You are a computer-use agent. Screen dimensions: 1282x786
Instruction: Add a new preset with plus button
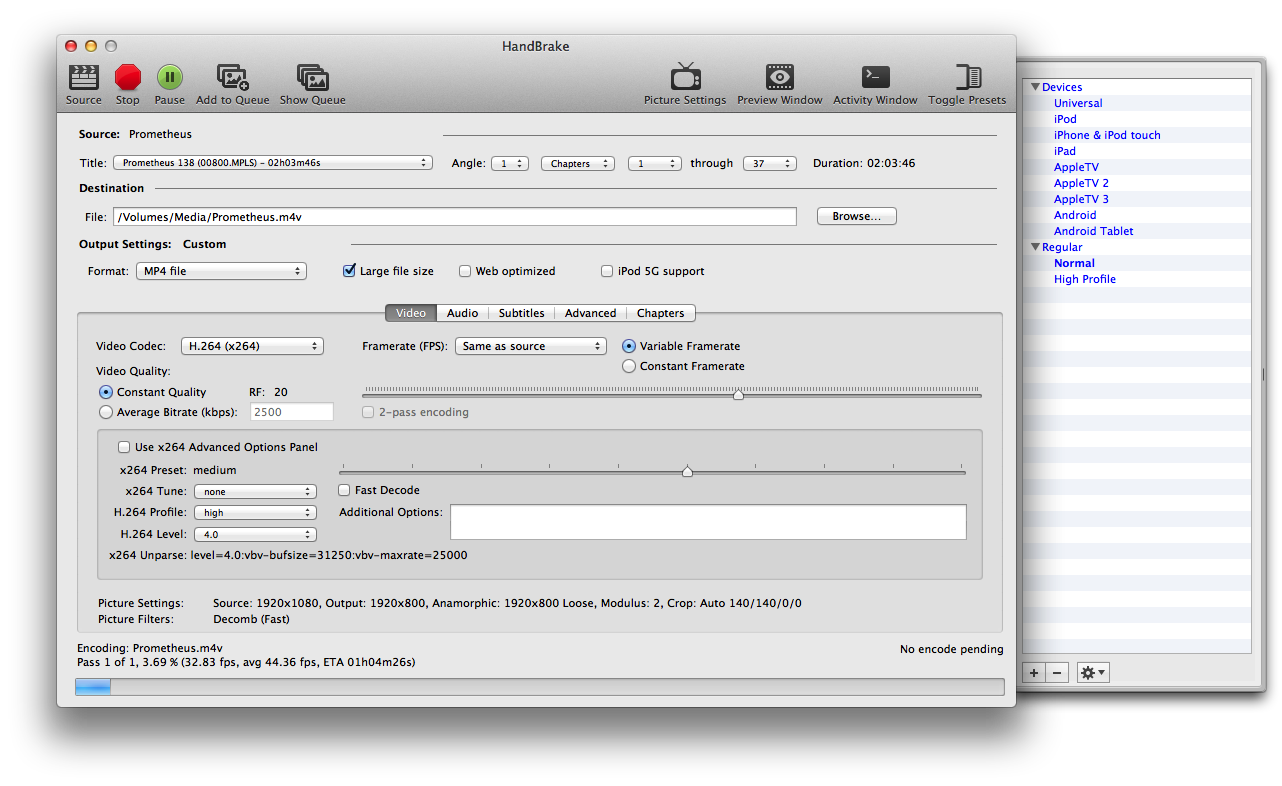pos(1034,673)
